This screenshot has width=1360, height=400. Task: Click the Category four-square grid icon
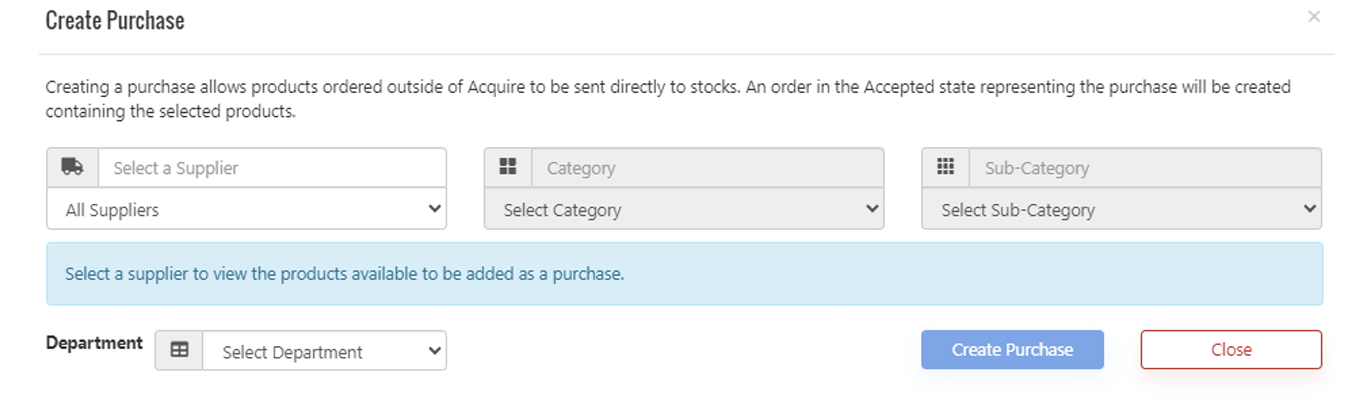508,168
